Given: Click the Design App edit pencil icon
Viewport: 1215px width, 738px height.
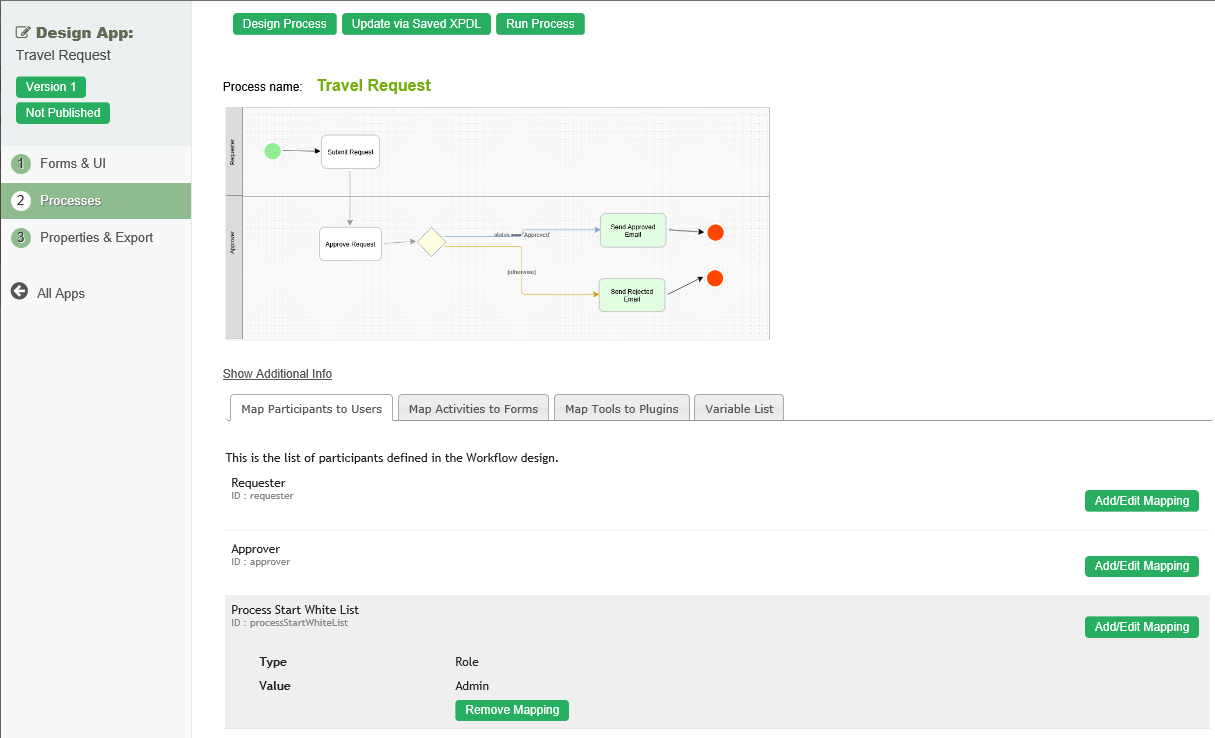Looking at the screenshot, I should [23, 33].
